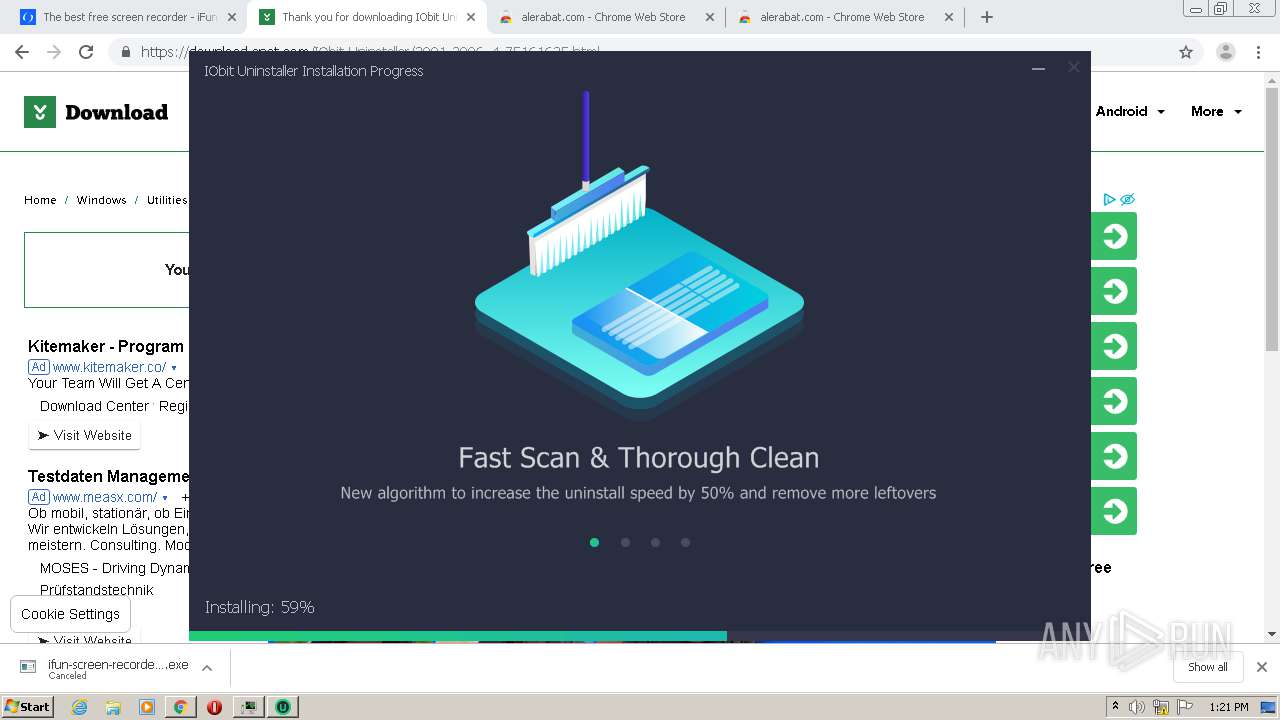This screenshot has height=720, width=1280.
Task: Click the Chrome taskbar icon
Action: tap(181, 707)
